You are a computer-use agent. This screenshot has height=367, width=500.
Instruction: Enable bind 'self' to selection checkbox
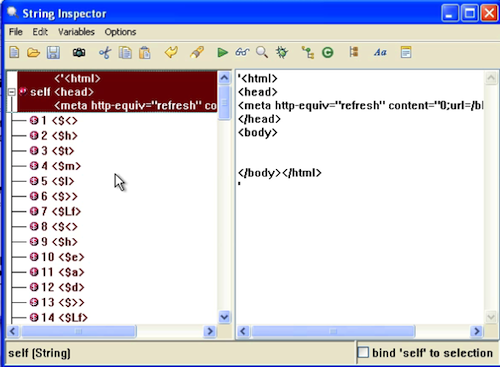(x=363, y=352)
